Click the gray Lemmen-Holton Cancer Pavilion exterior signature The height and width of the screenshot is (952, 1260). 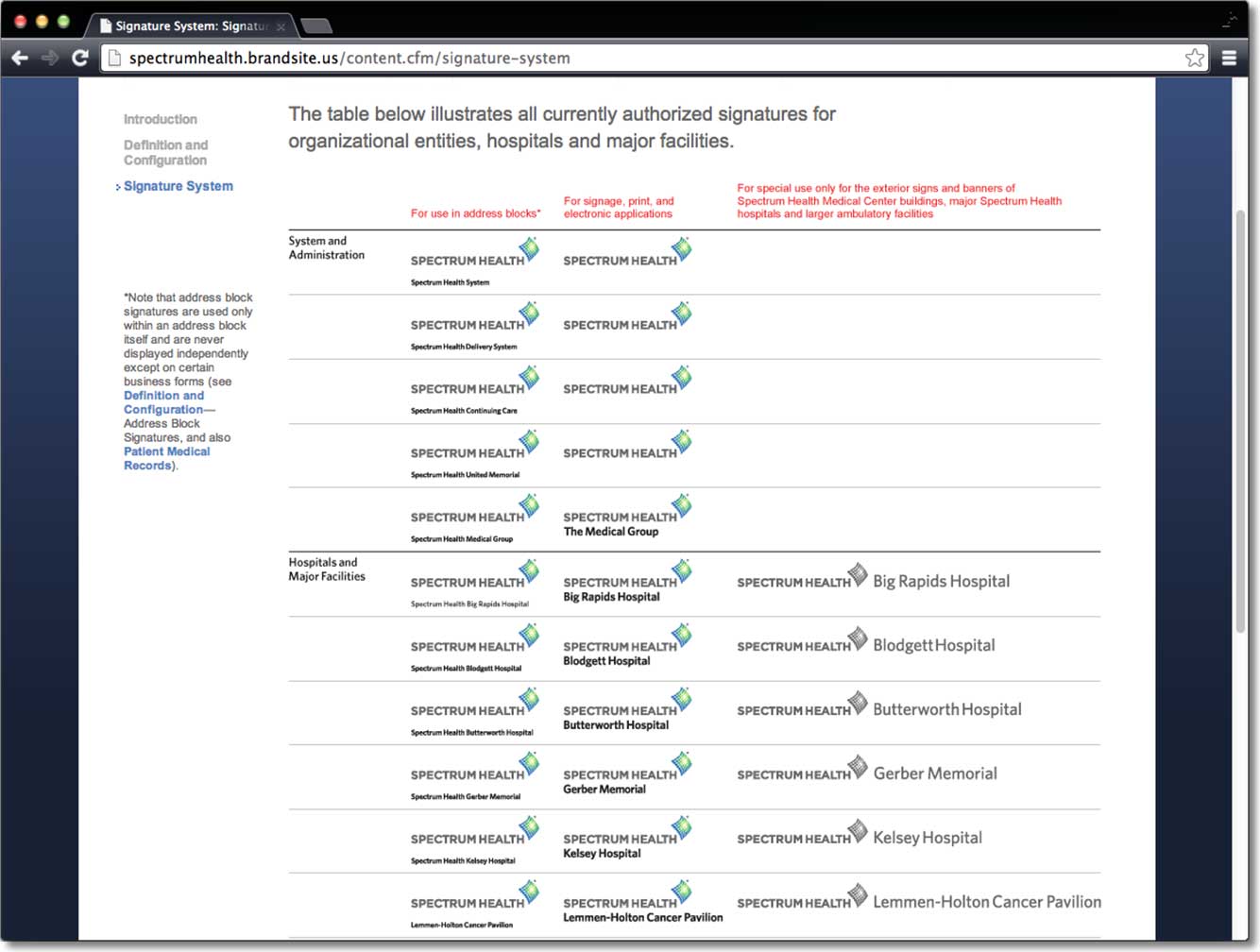(919, 899)
